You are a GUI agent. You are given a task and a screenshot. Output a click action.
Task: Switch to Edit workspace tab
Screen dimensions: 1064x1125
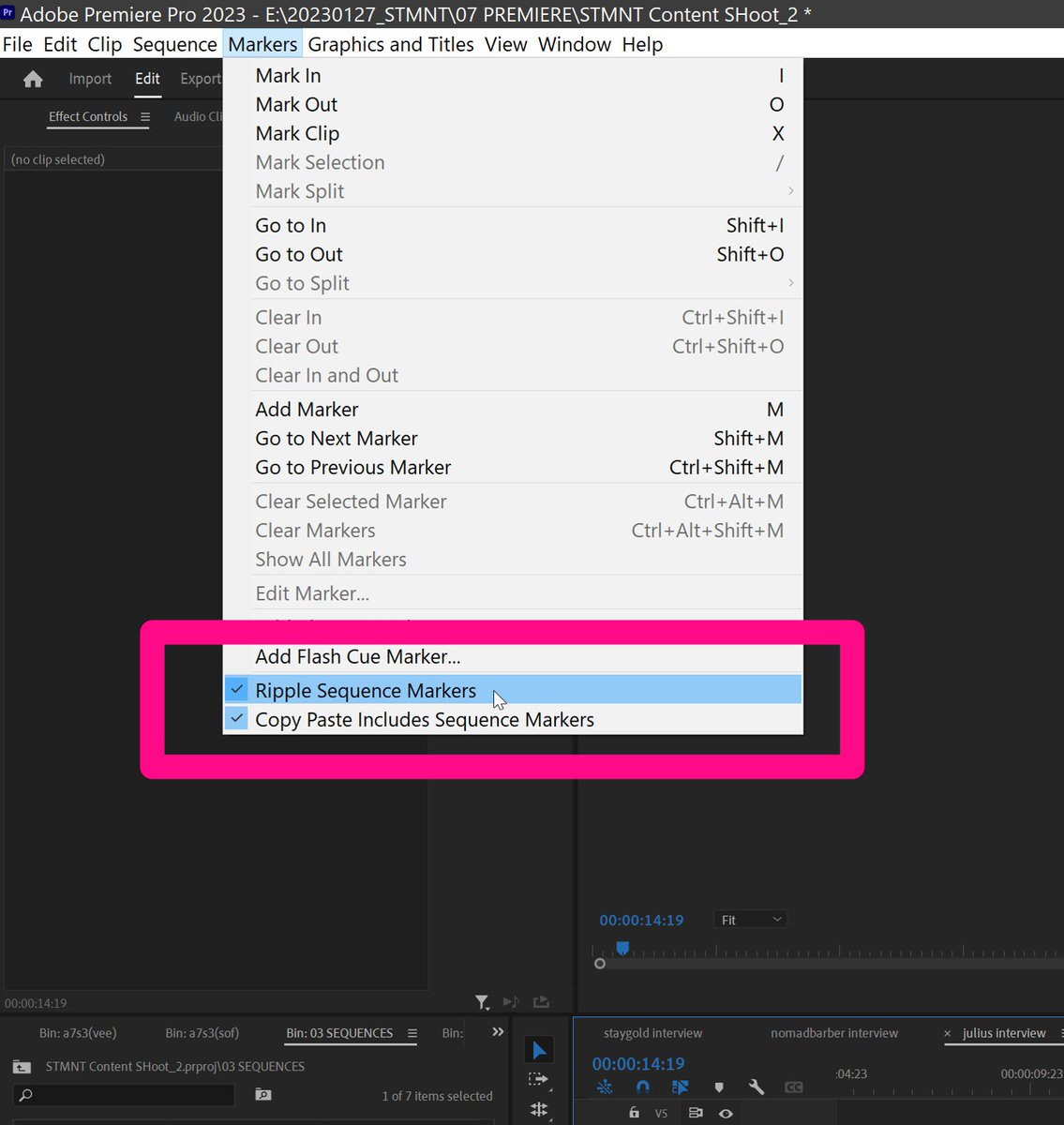(147, 79)
